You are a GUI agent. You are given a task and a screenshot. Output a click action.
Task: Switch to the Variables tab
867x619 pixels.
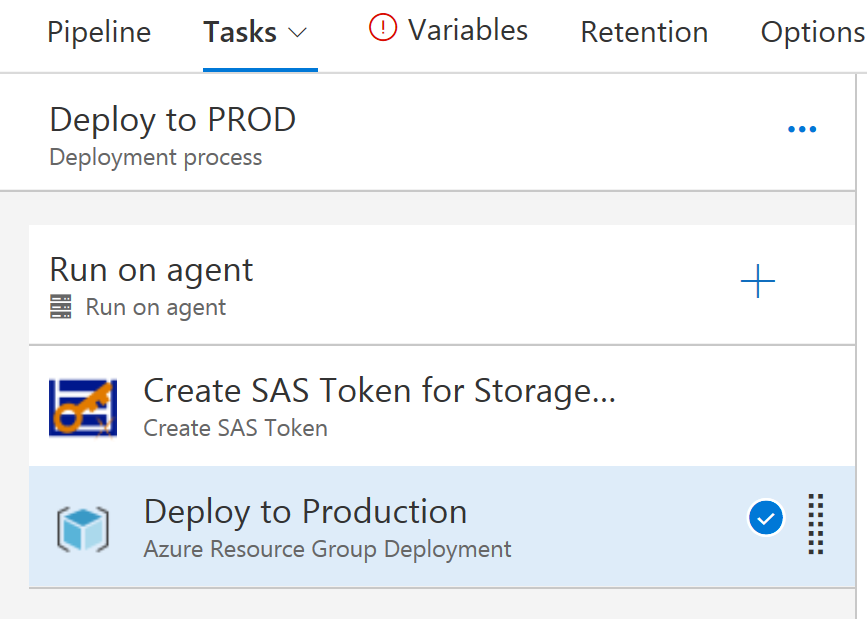(468, 30)
